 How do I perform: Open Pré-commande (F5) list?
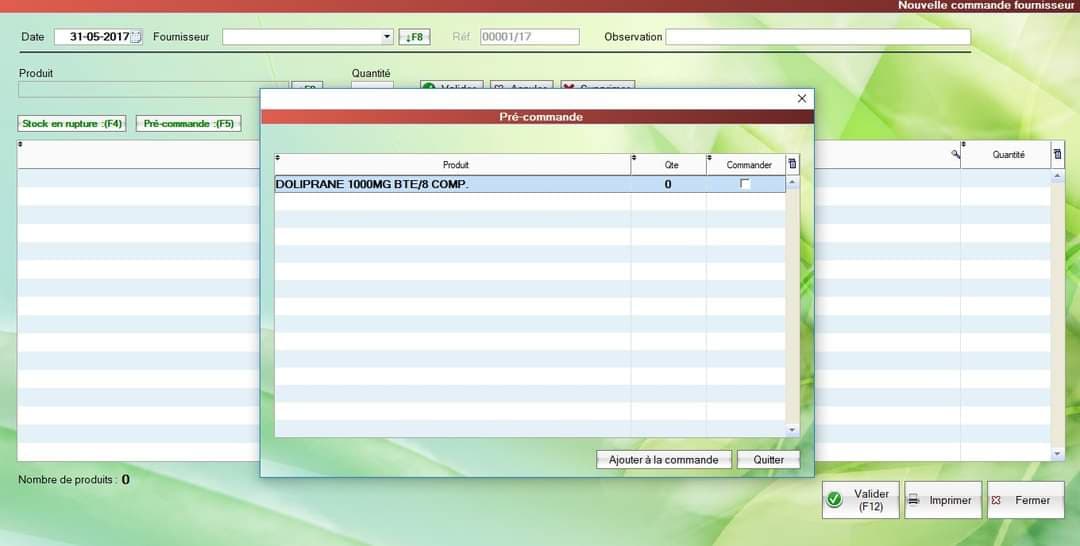189,124
